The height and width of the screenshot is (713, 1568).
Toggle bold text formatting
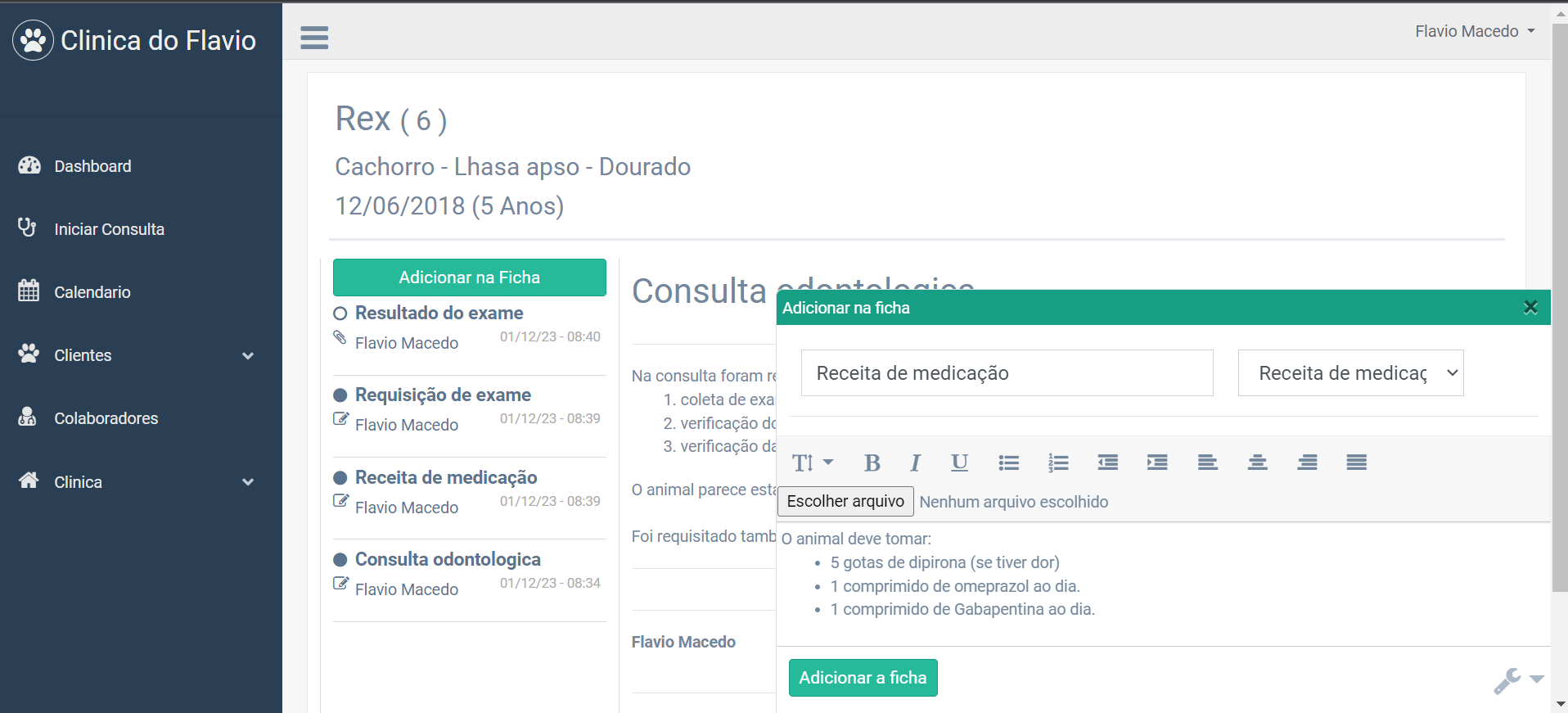click(872, 463)
